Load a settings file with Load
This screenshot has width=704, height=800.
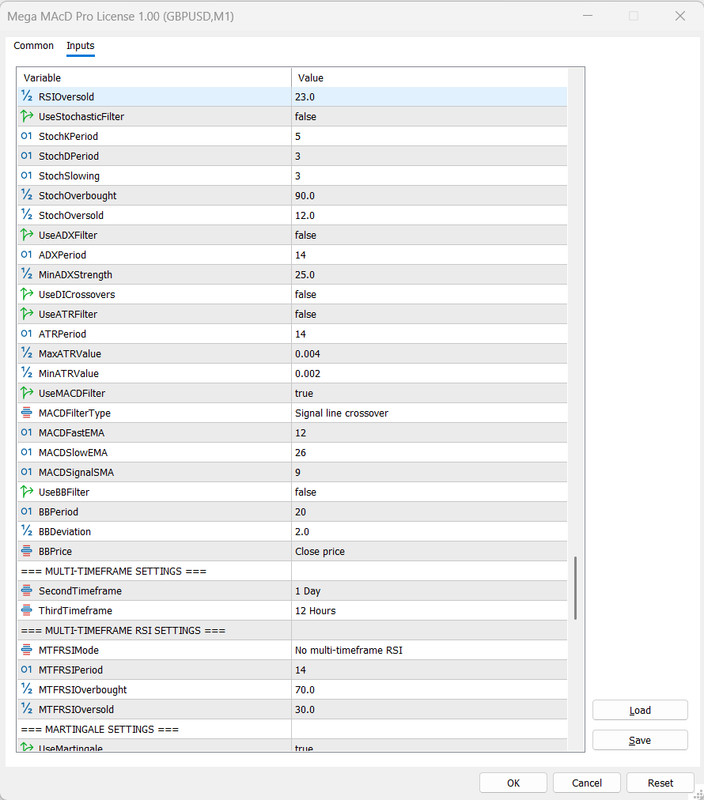point(640,710)
